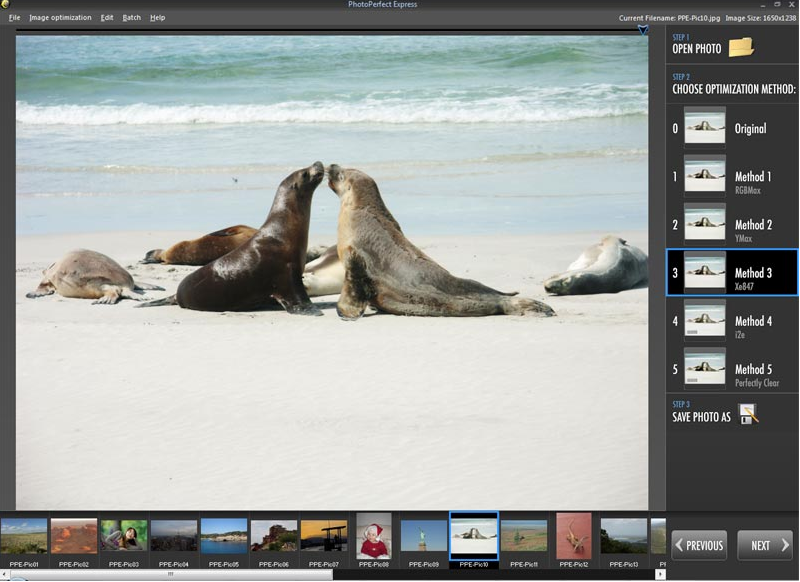Select the PPE-Pic08 baby Santa thumbnail
800x582 pixels.
374,537
